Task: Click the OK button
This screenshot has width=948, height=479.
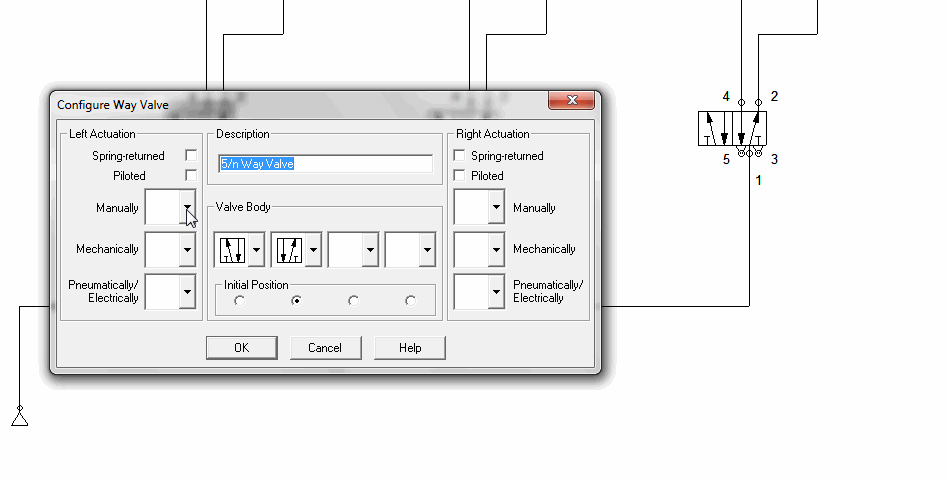Action: pyautogui.click(x=242, y=348)
